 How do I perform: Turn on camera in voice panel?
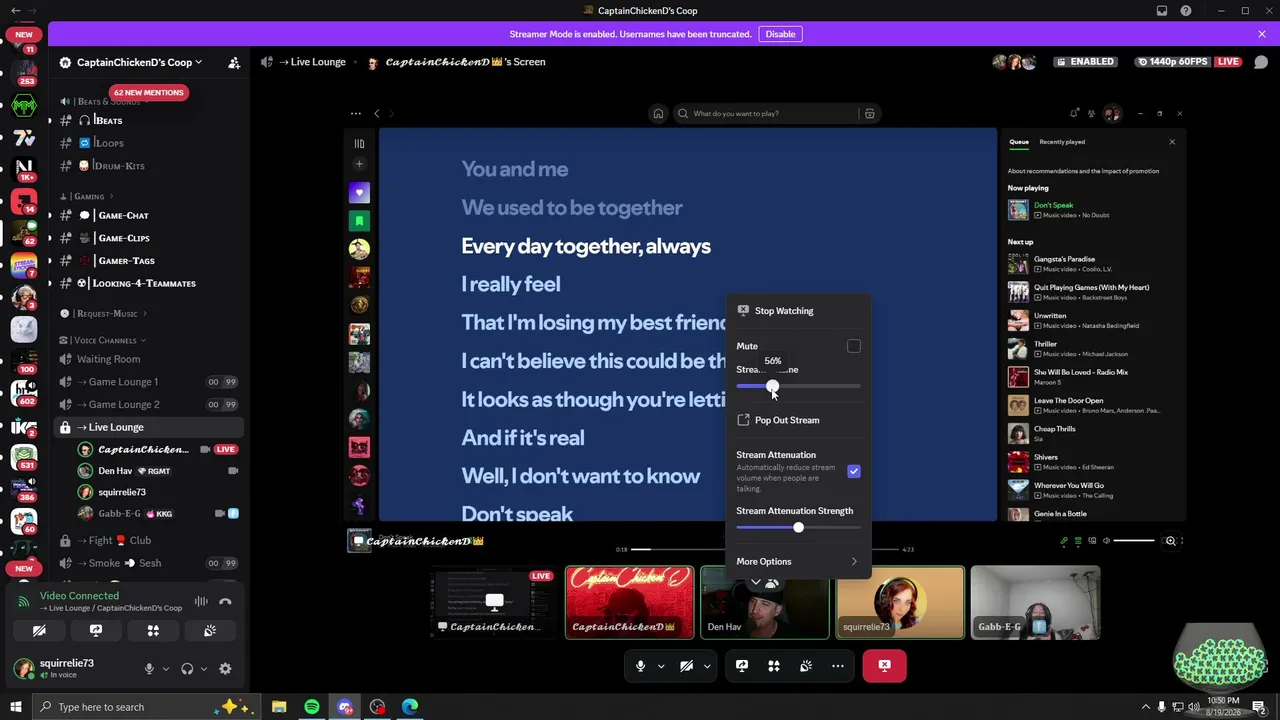39,631
